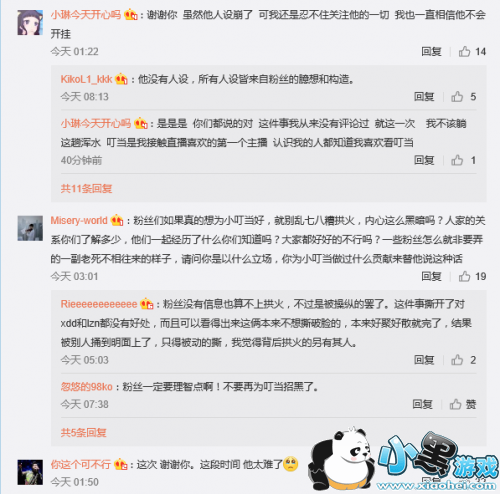Click the crown badge beside KikoL1_kkk
Viewport: 500px width, 494px height.
[x=121, y=79]
